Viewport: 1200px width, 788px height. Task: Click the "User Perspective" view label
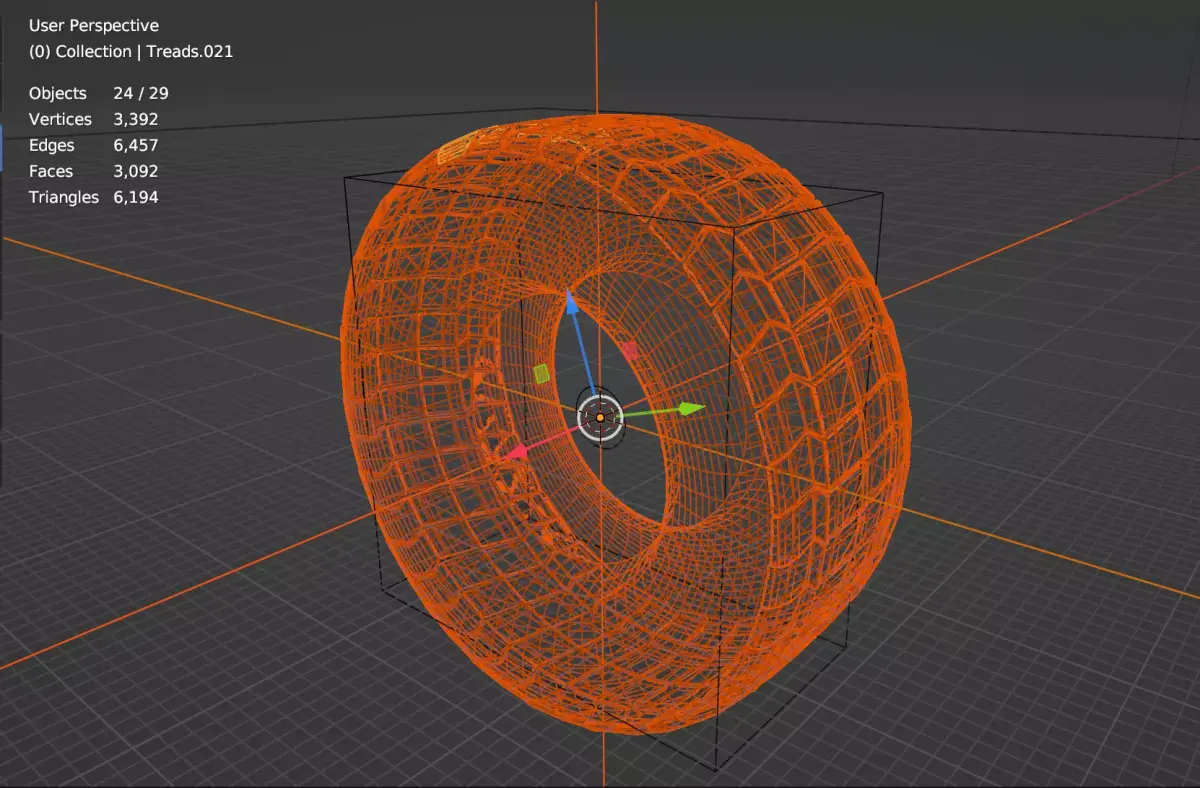click(94, 25)
